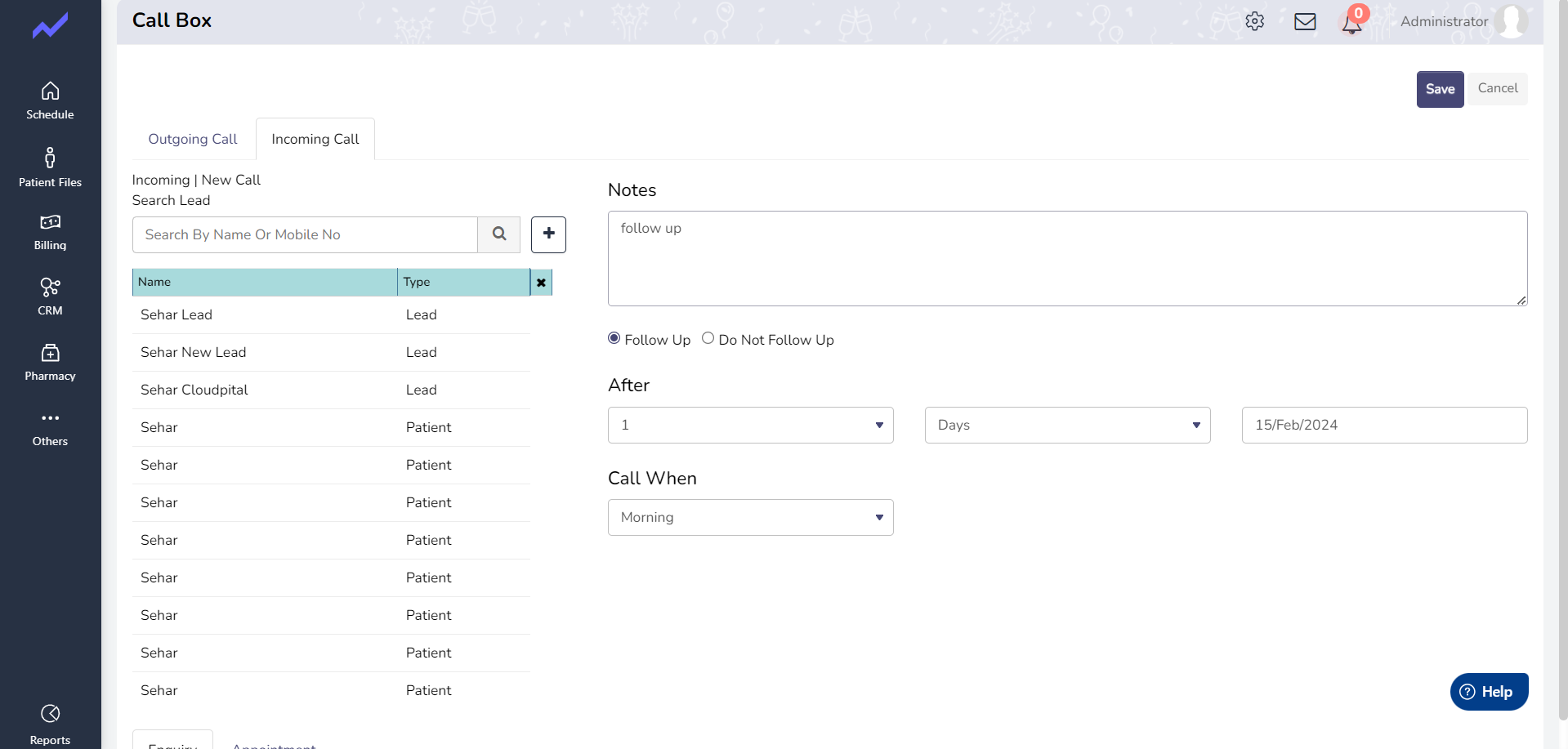
Task: Open the CRM module
Action: (50, 297)
